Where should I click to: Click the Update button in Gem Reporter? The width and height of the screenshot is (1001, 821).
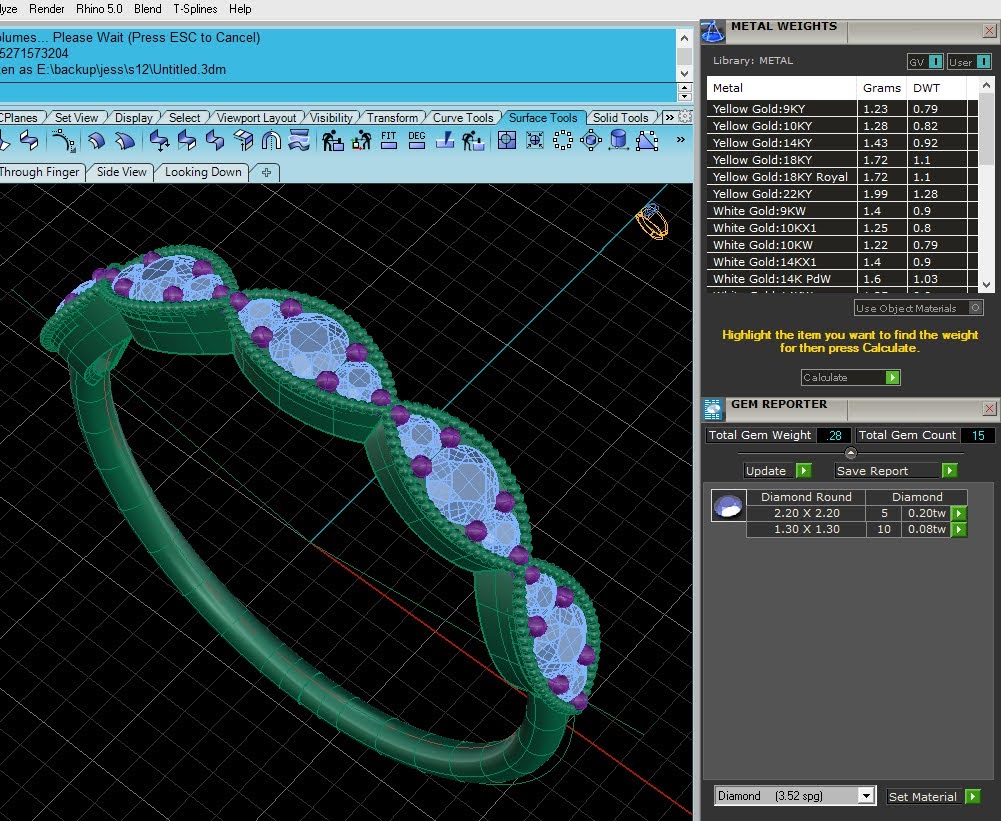778,471
